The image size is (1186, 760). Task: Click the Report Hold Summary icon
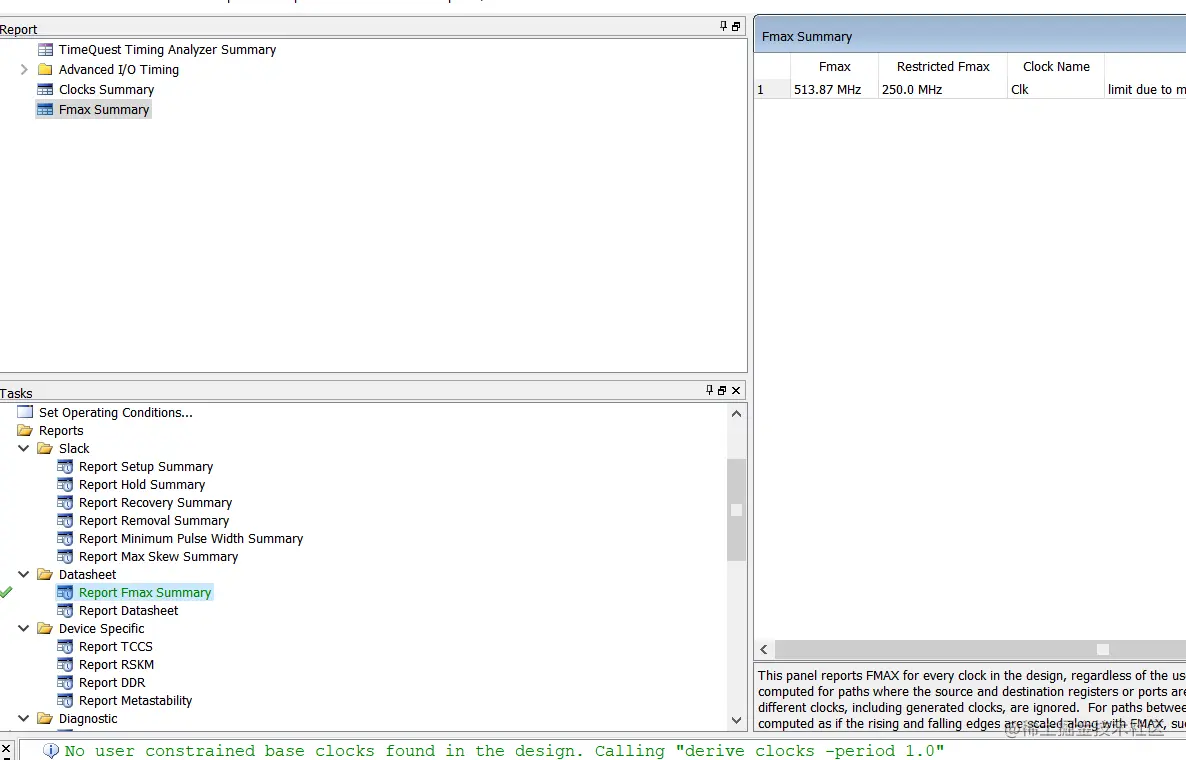[x=66, y=485]
